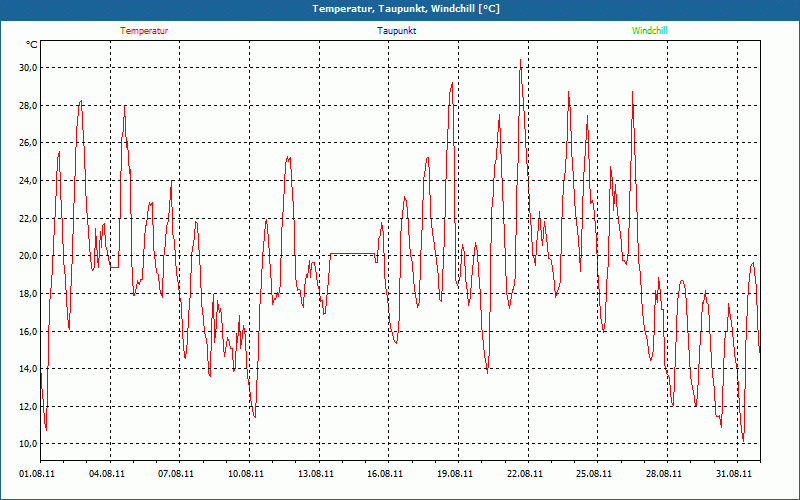Image resolution: width=800 pixels, height=500 pixels.
Task: Click the 10,0 y-axis value
Action: [28, 444]
